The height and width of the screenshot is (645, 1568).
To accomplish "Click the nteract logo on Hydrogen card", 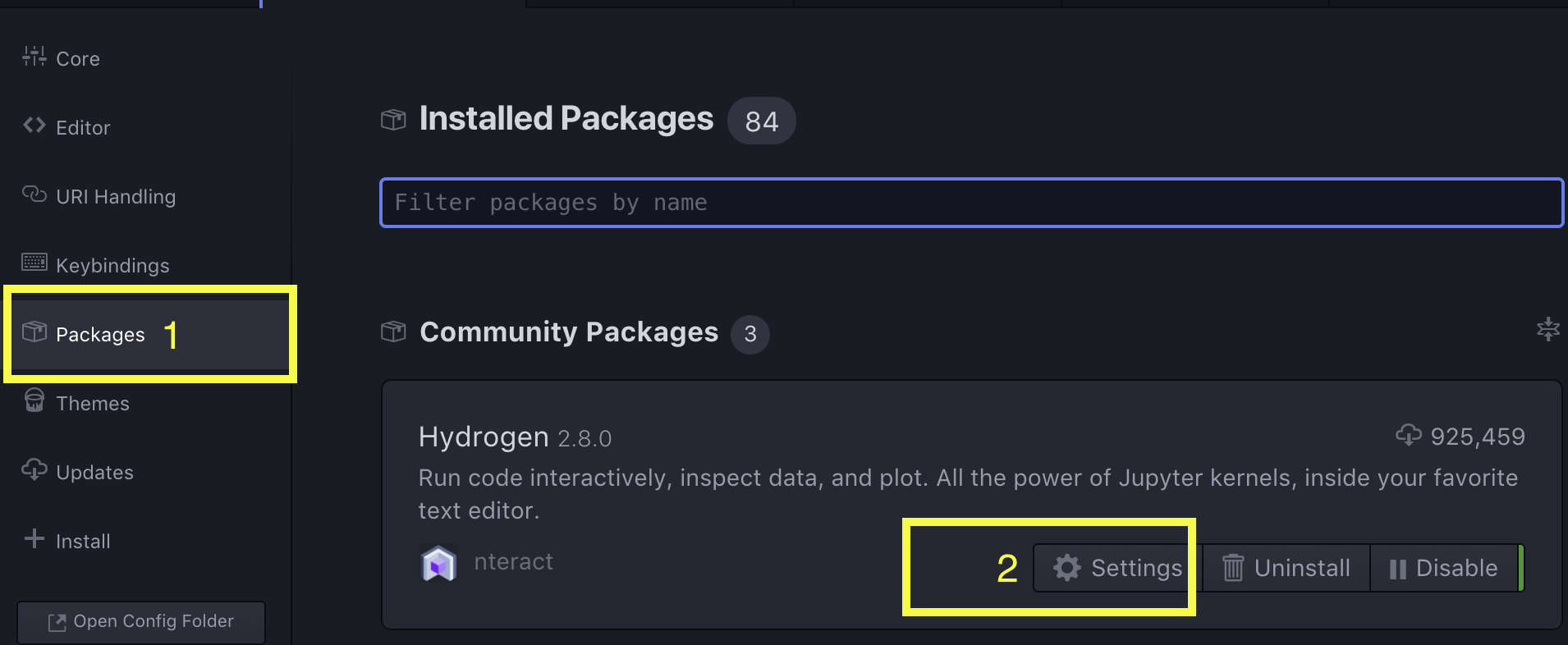I will pyautogui.click(x=439, y=563).
